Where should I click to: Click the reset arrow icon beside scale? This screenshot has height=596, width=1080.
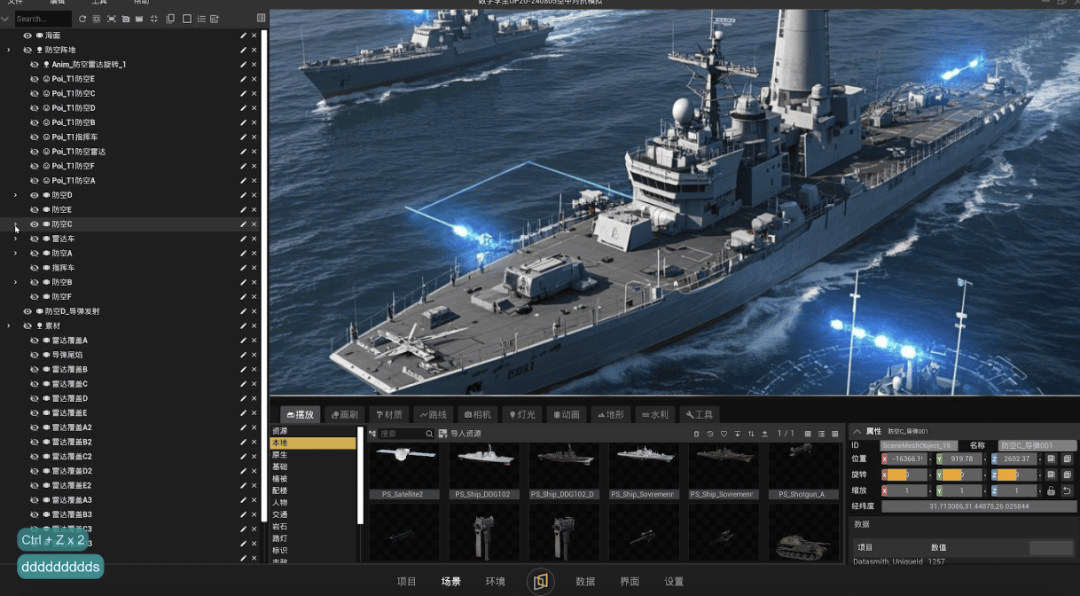pos(1067,490)
